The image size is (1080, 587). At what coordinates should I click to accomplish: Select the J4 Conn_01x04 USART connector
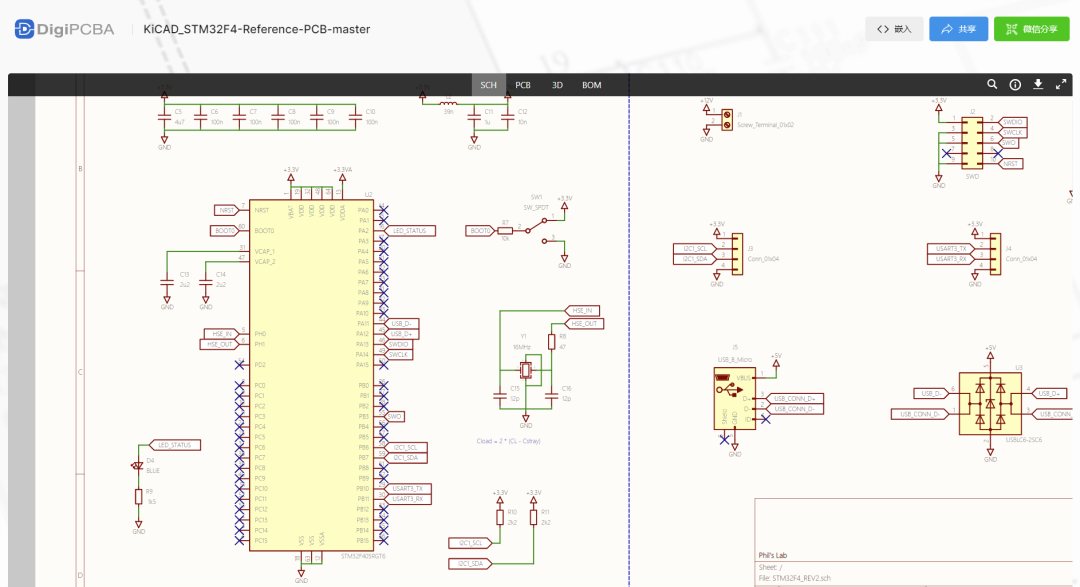coord(995,254)
